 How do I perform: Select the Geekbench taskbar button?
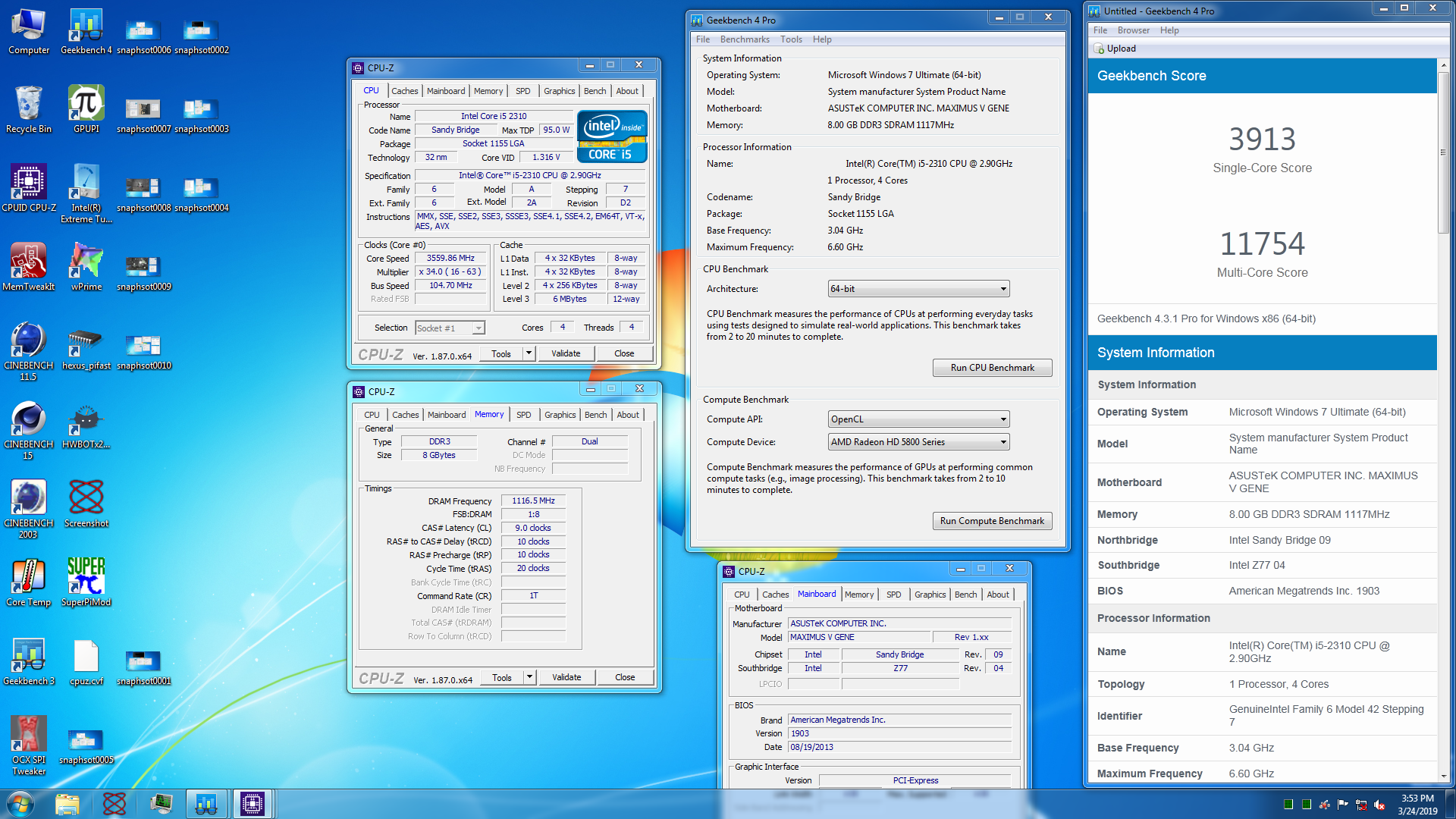coord(206,804)
